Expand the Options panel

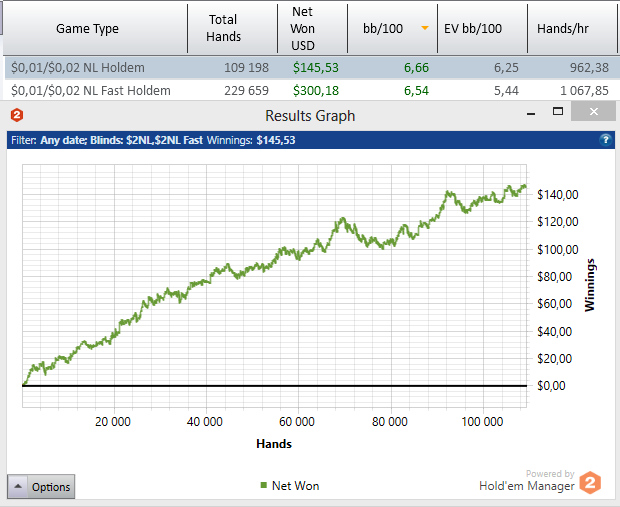tap(41, 486)
